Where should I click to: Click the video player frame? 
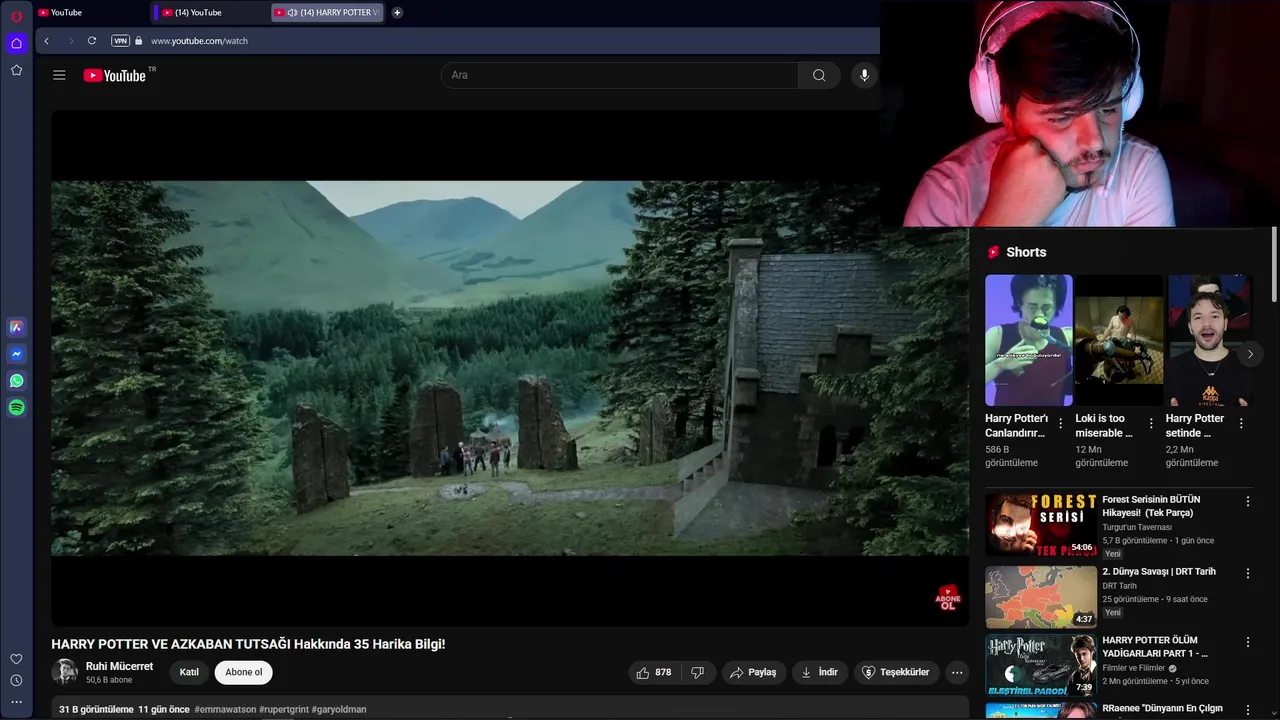[x=510, y=368]
